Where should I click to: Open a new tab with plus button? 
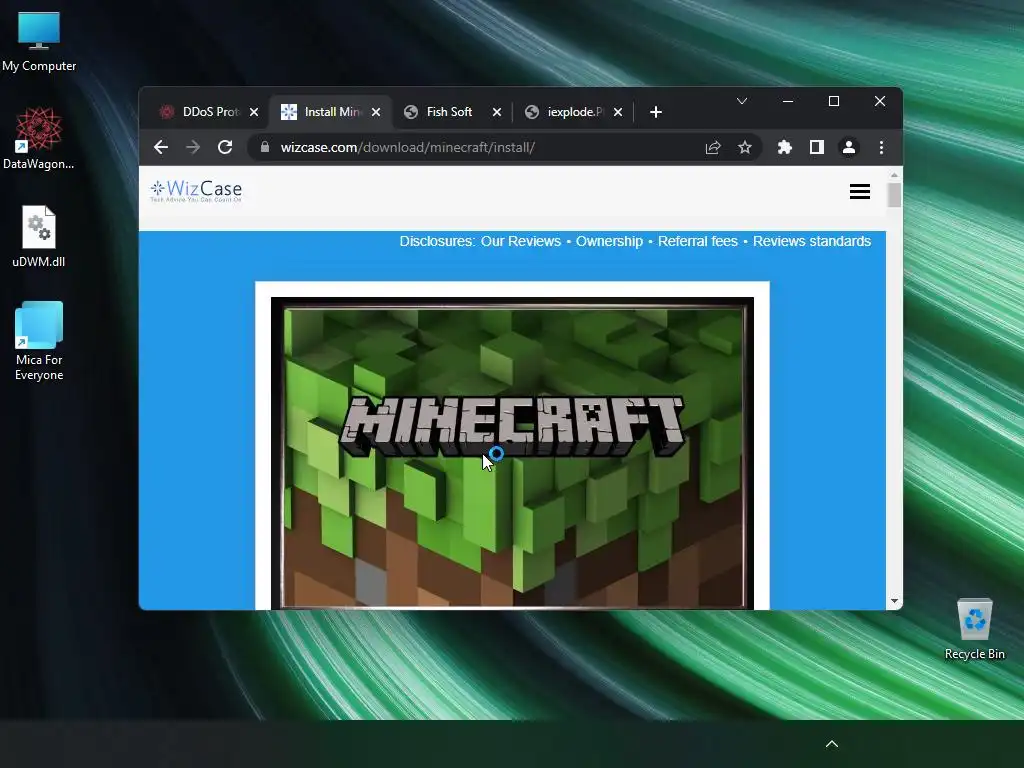coord(656,112)
